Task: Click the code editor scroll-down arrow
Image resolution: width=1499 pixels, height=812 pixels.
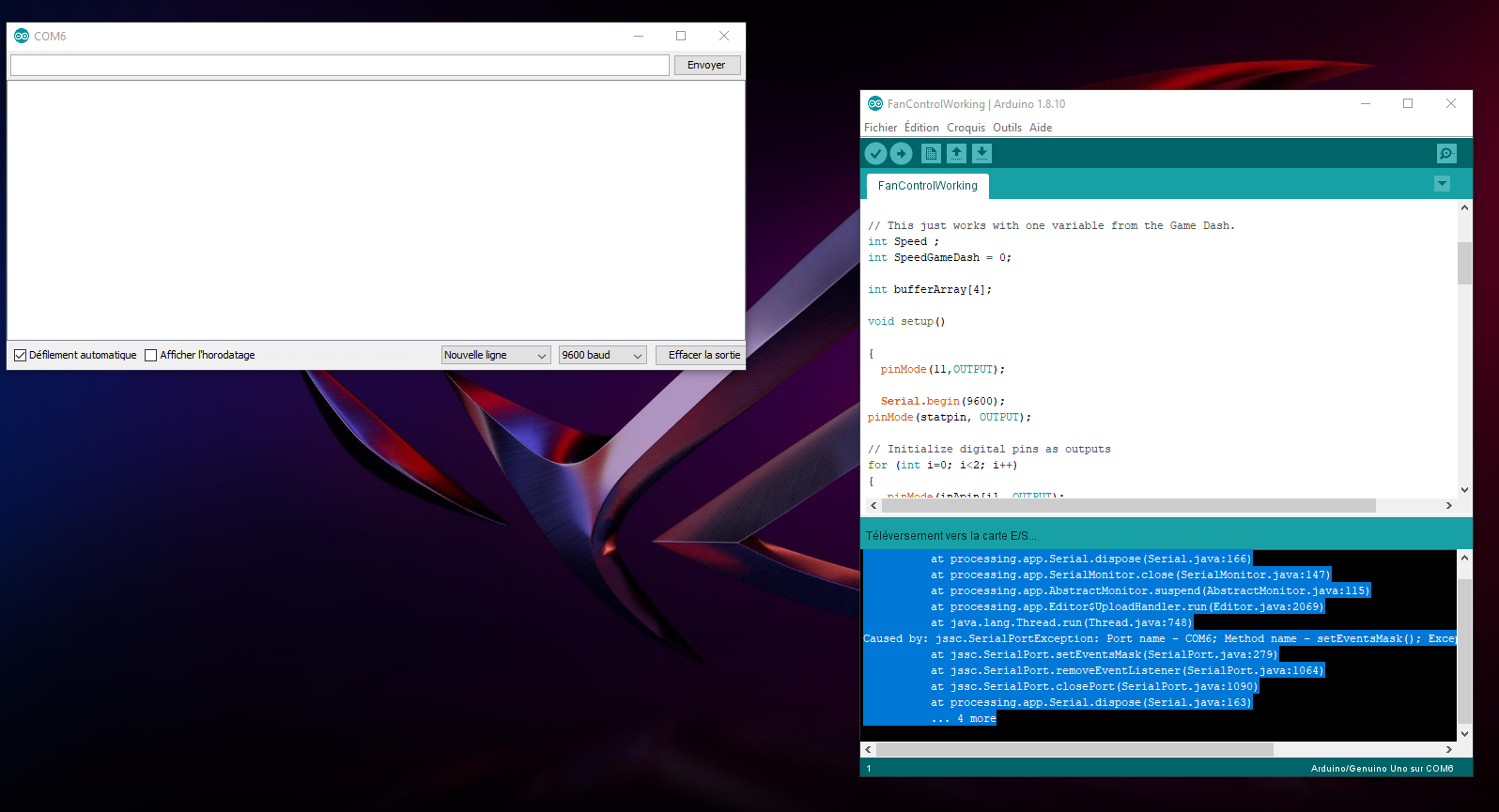Action: 1464,489
